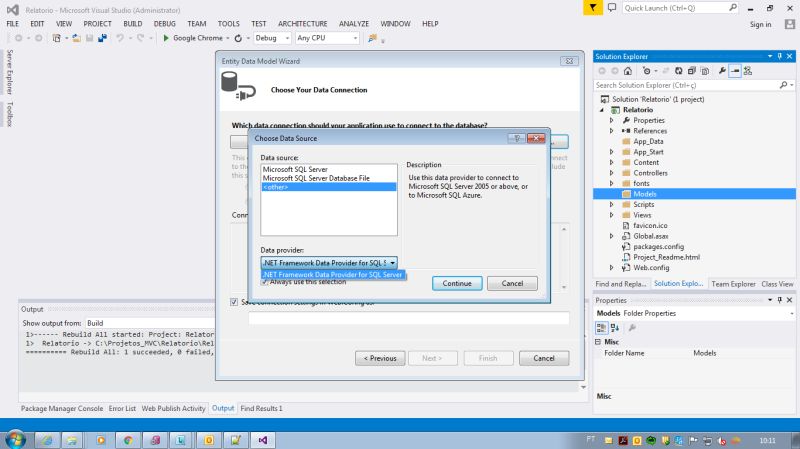The height and width of the screenshot is (449, 800).
Task: Click the Save All toolbar icon
Action: click(103, 38)
